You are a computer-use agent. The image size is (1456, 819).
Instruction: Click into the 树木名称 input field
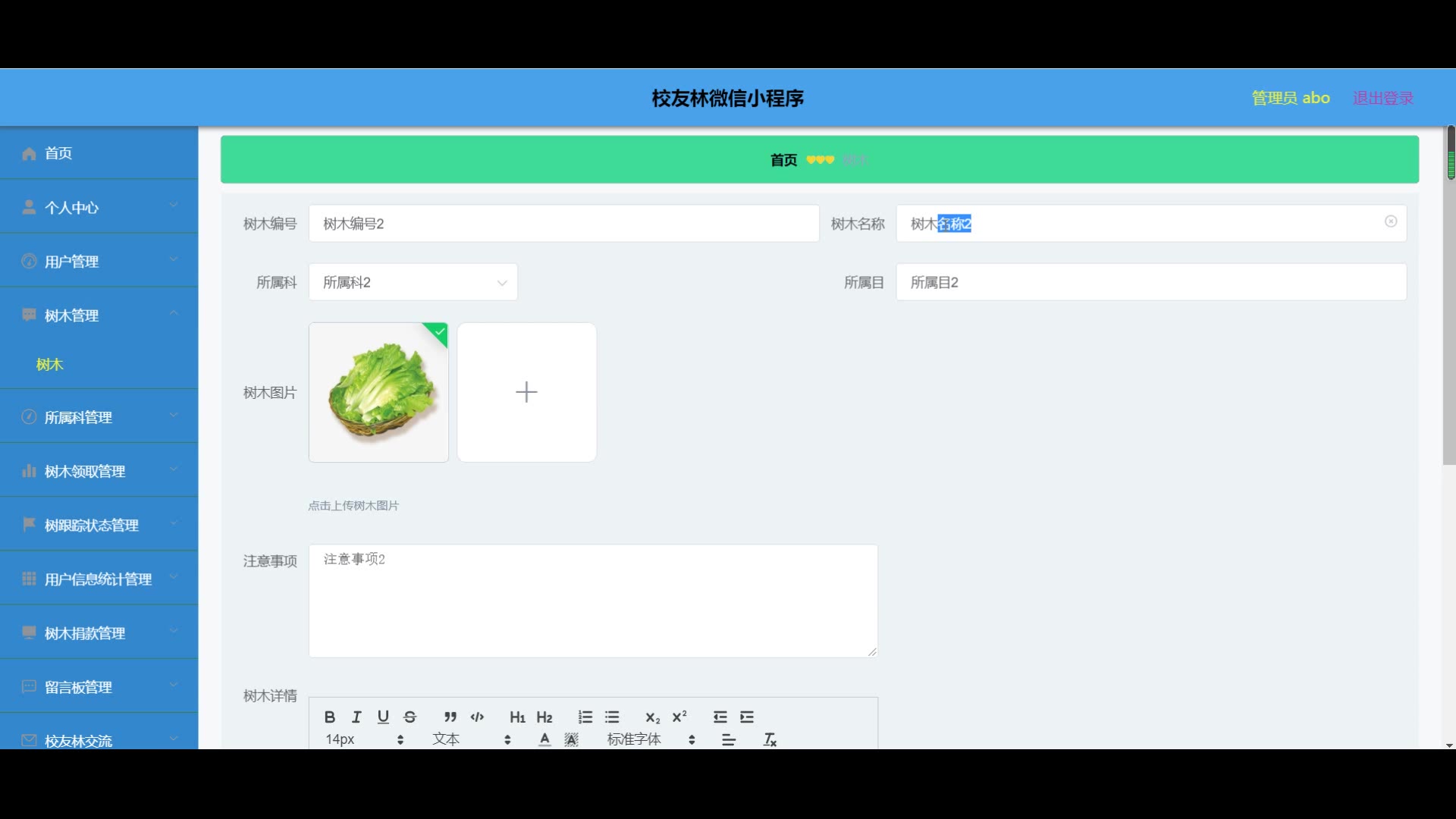click(x=1151, y=224)
